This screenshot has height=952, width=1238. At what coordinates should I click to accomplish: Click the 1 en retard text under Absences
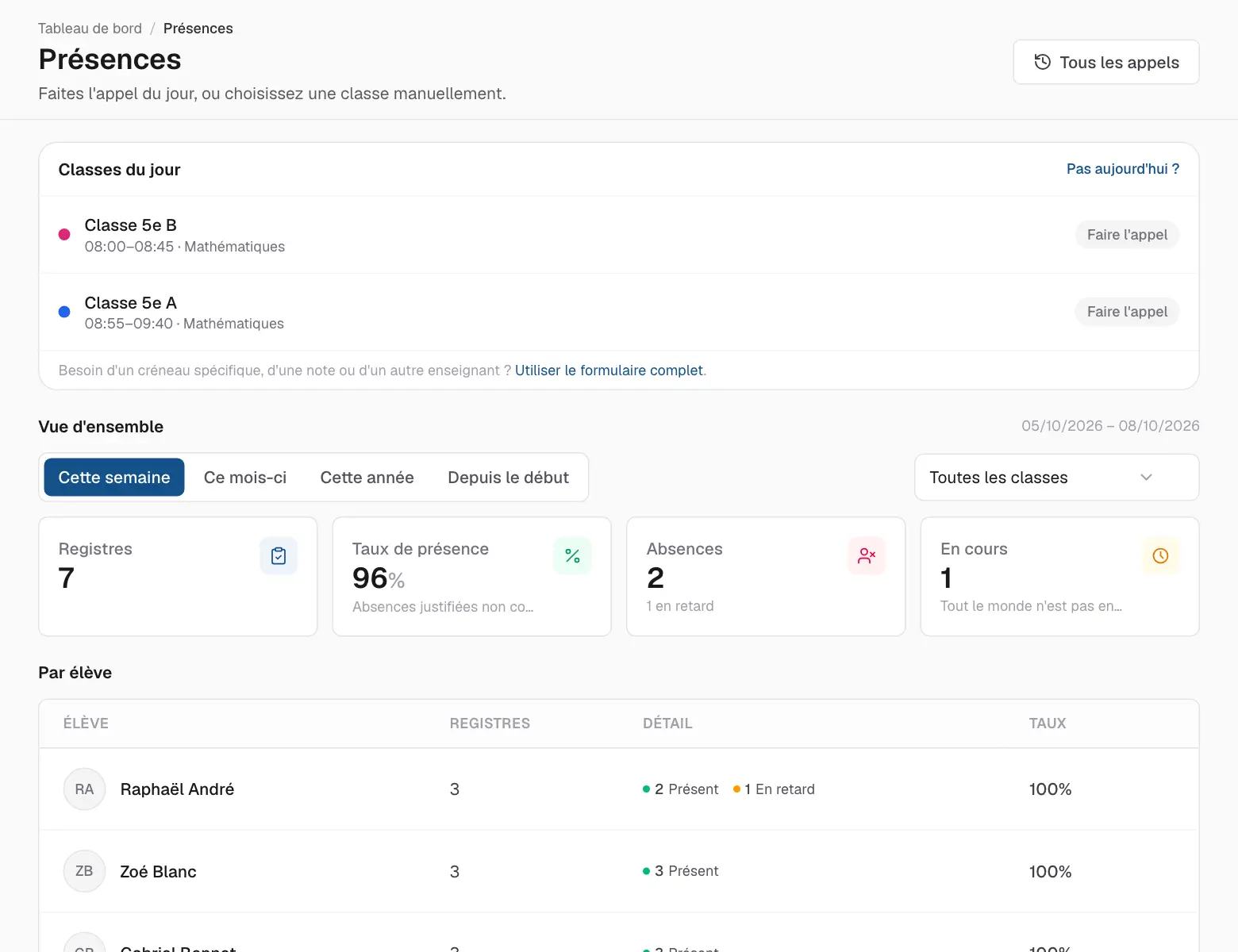click(680, 606)
